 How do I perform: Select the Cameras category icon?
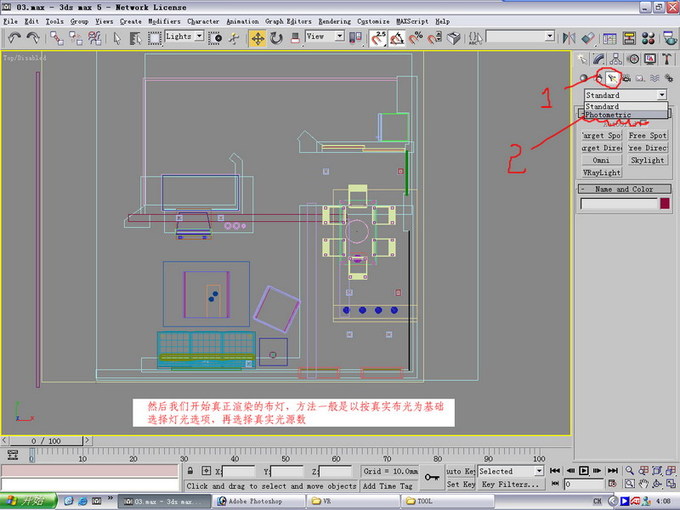click(626, 78)
